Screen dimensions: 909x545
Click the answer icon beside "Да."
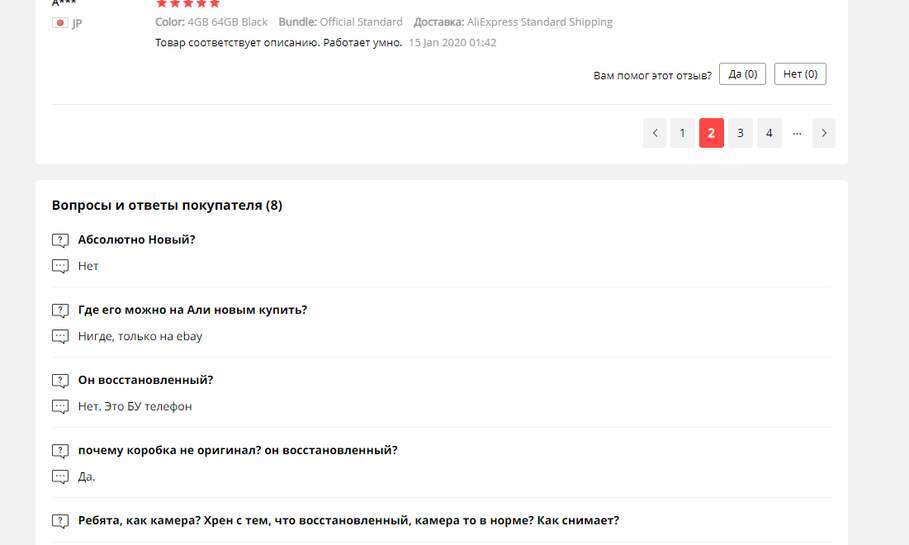click(x=60, y=476)
